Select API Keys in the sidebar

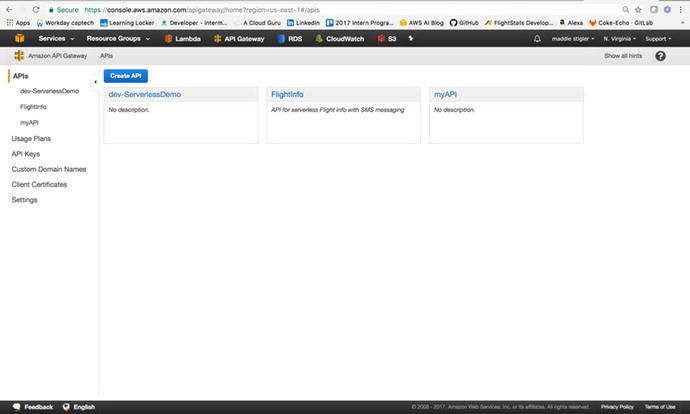[25, 154]
